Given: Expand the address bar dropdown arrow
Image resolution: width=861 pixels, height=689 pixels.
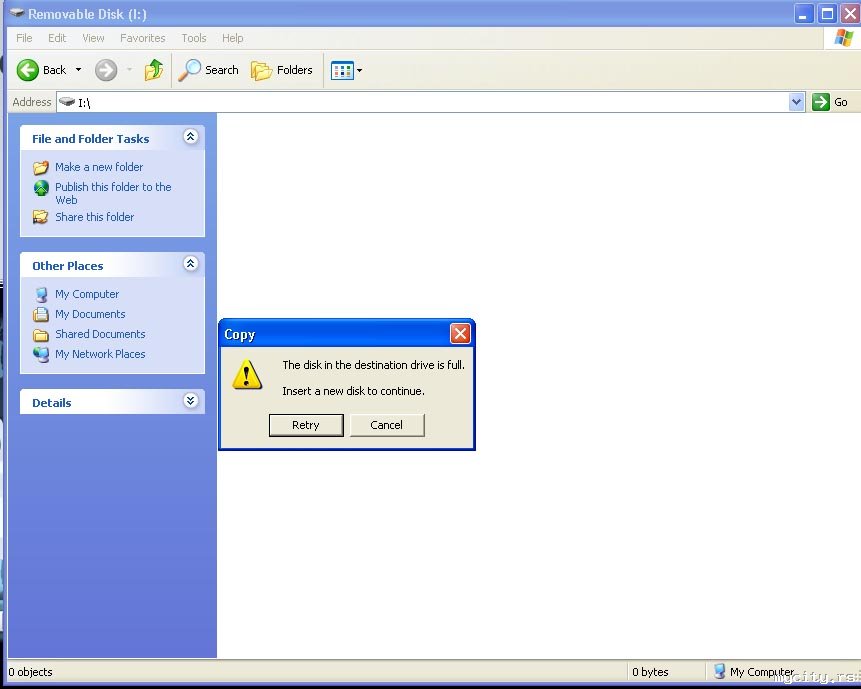Looking at the screenshot, I should pyautogui.click(x=796, y=102).
